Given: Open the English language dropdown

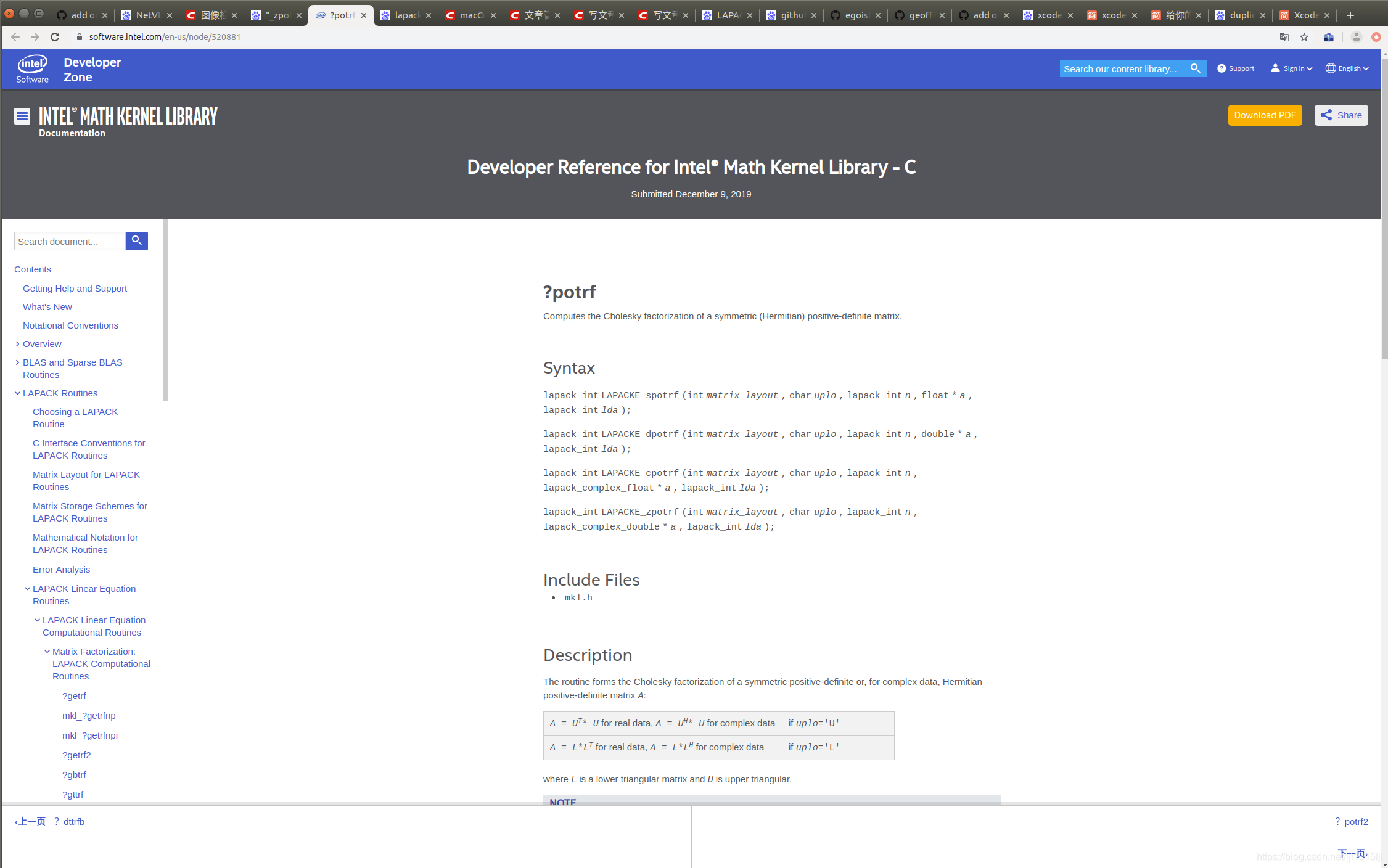Looking at the screenshot, I should pyautogui.click(x=1347, y=68).
